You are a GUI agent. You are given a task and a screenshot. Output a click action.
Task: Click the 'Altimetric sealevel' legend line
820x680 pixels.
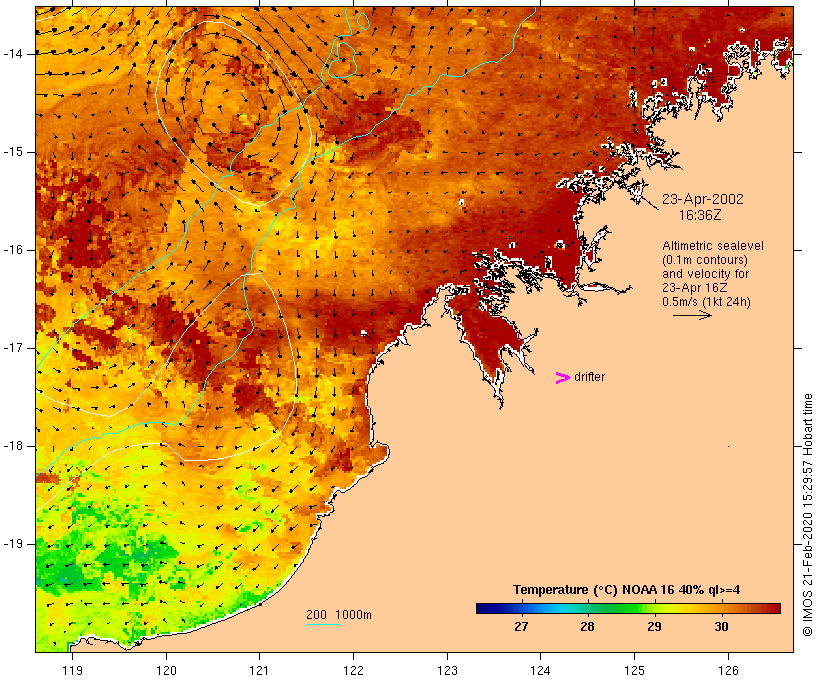pos(713,246)
